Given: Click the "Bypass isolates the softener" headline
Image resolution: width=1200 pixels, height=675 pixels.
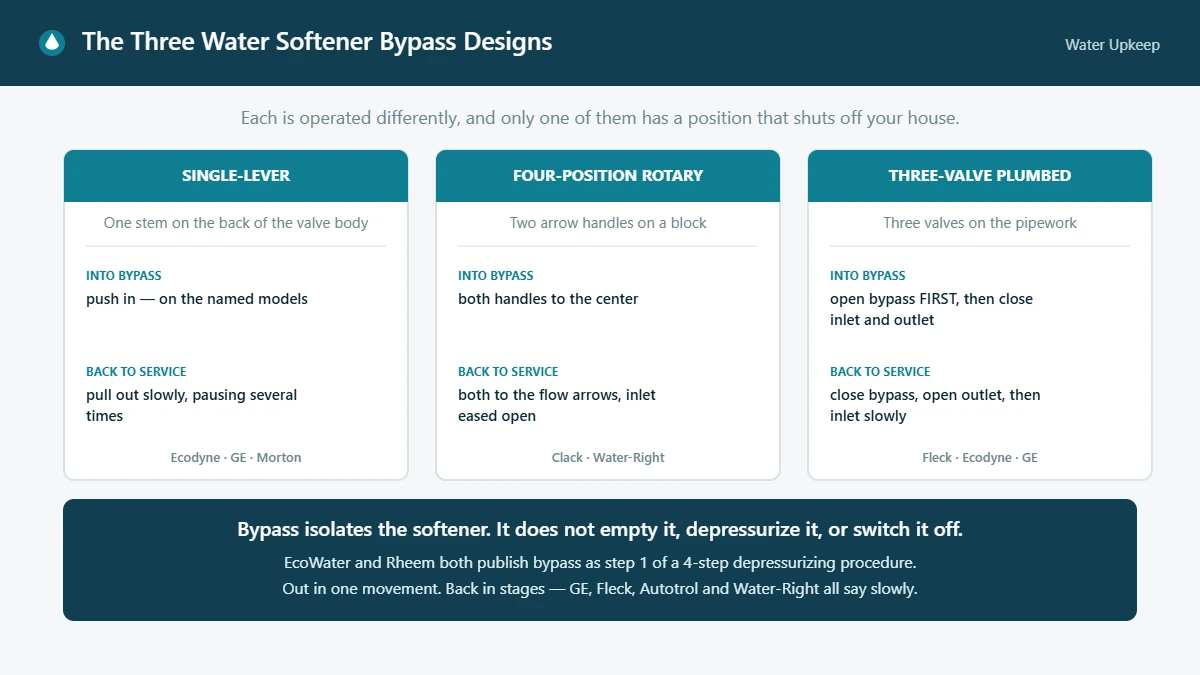Looking at the screenshot, I should (x=600, y=530).
